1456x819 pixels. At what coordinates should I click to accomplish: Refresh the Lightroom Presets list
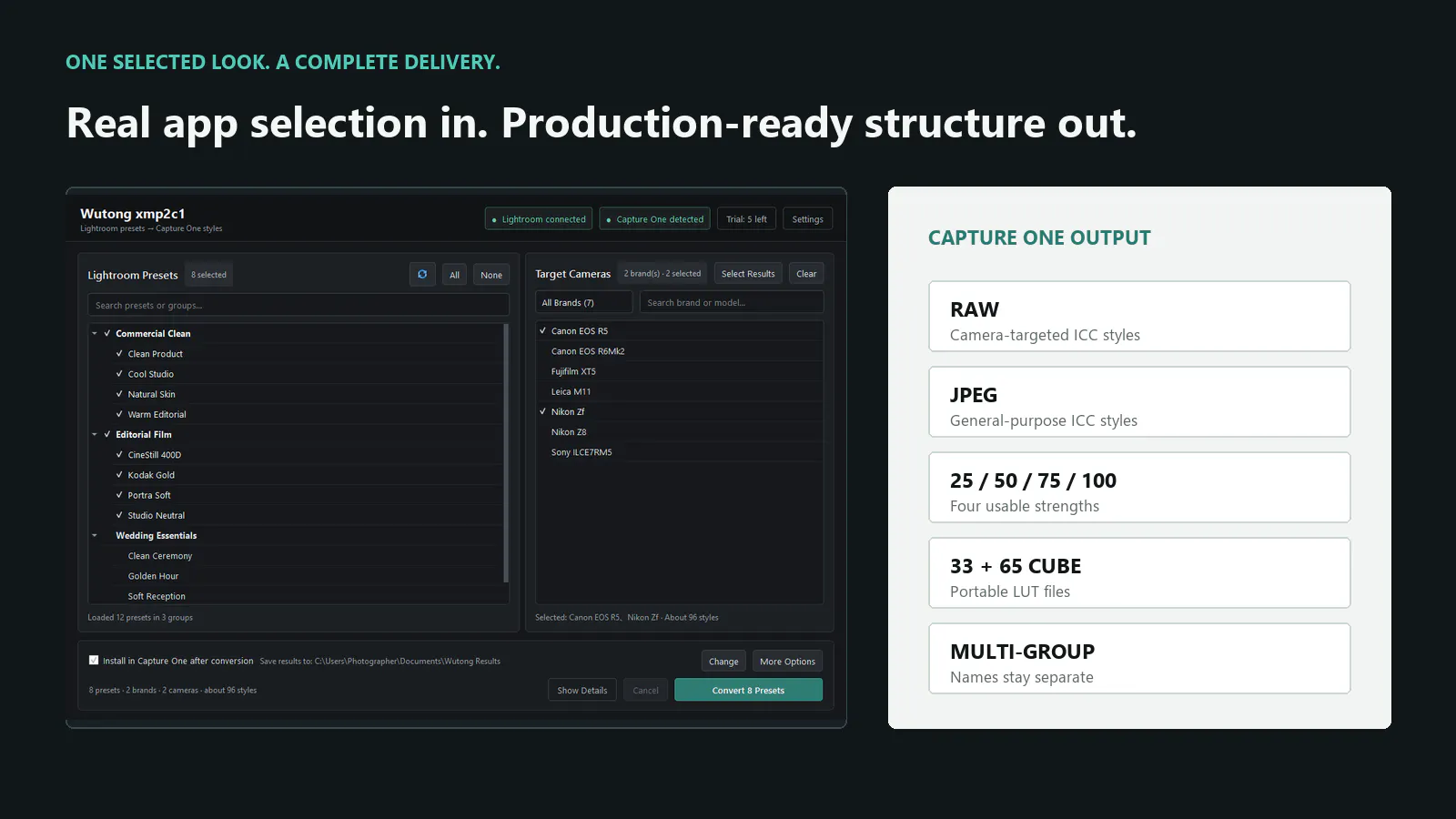(422, 274)
